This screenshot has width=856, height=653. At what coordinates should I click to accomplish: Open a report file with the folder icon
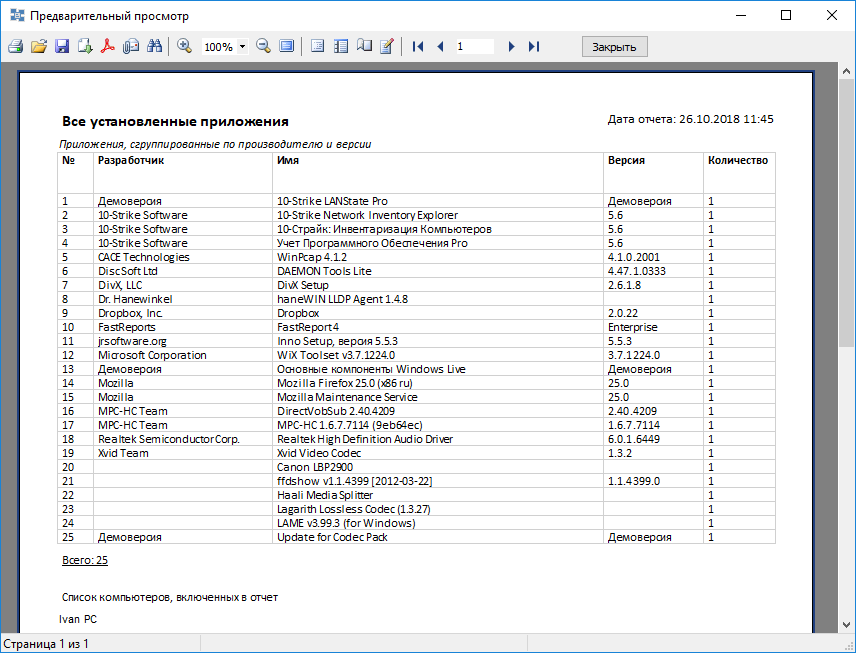tap(39, 46)
